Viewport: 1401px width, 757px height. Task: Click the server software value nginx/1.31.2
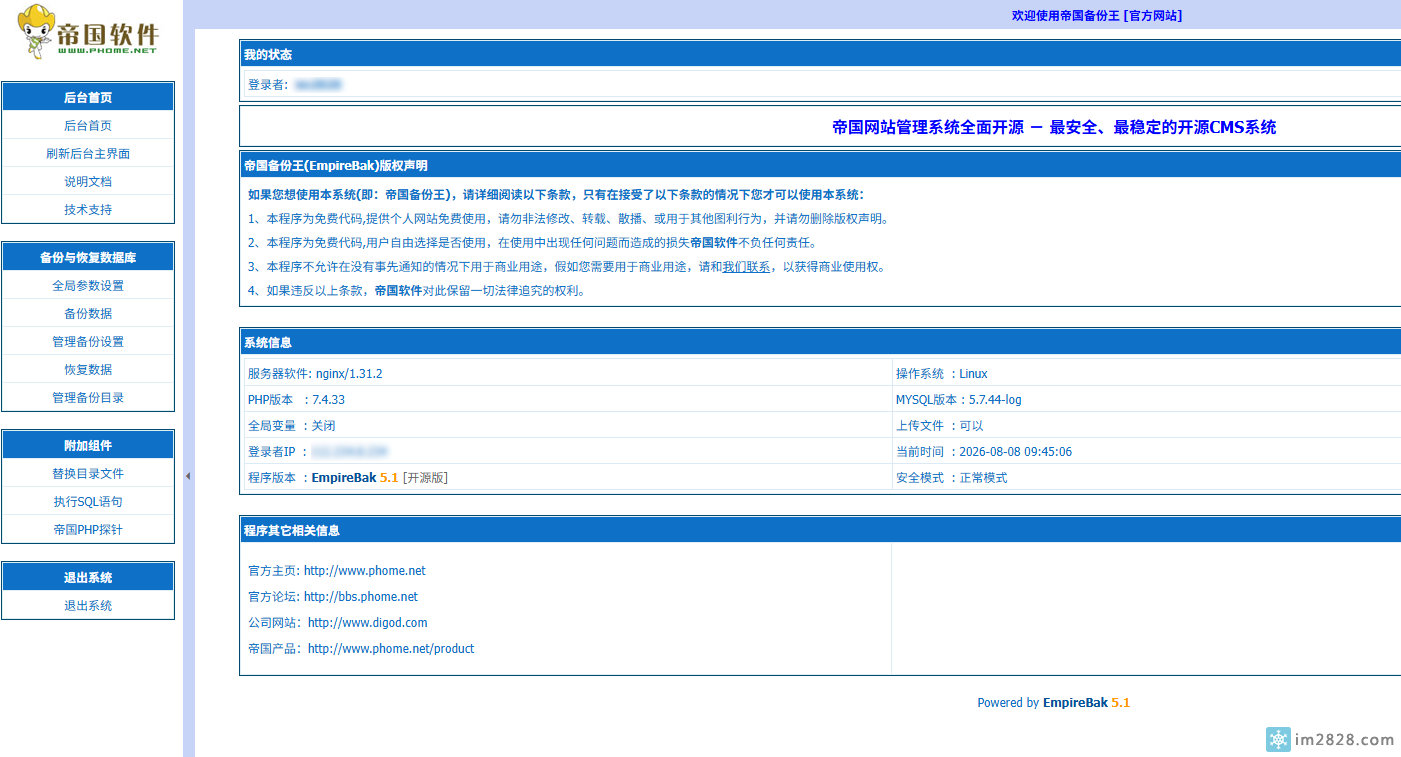tap(349, 374)
